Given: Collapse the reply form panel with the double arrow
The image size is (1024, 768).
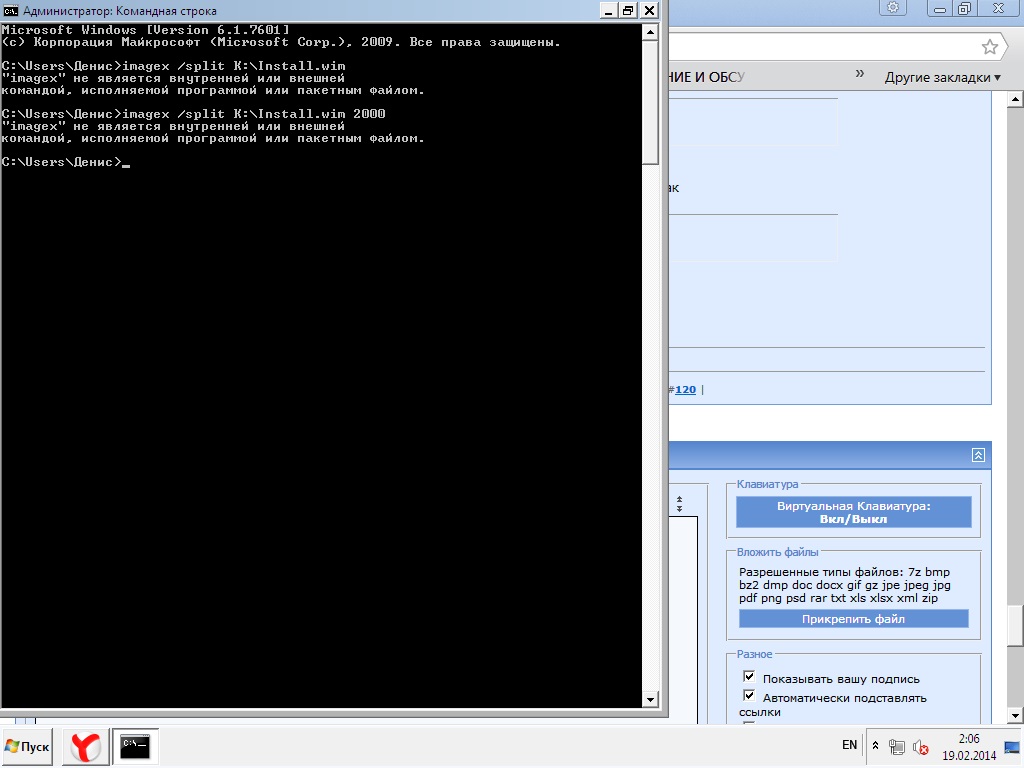Looking at the screenshot, I should coord(978,455).
